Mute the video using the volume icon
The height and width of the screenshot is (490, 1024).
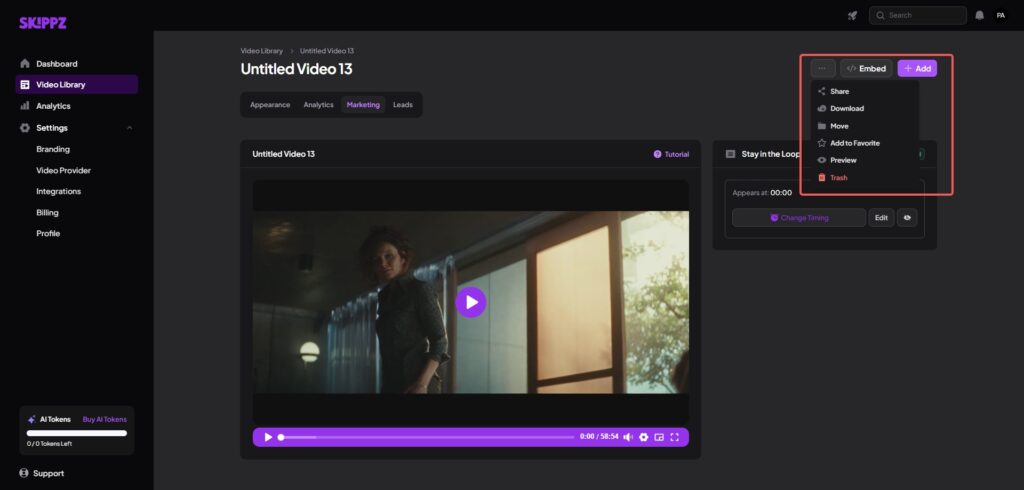pos(628,437)
